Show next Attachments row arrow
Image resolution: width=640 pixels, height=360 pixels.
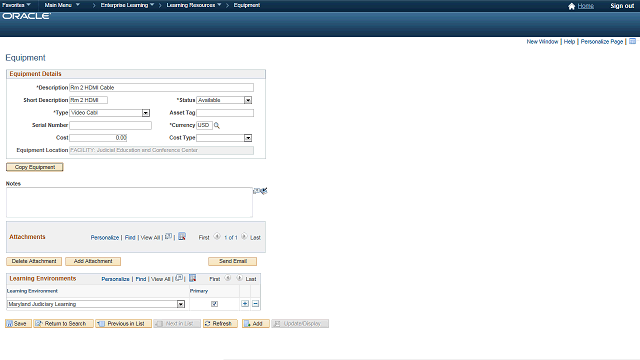coord(244,236)
